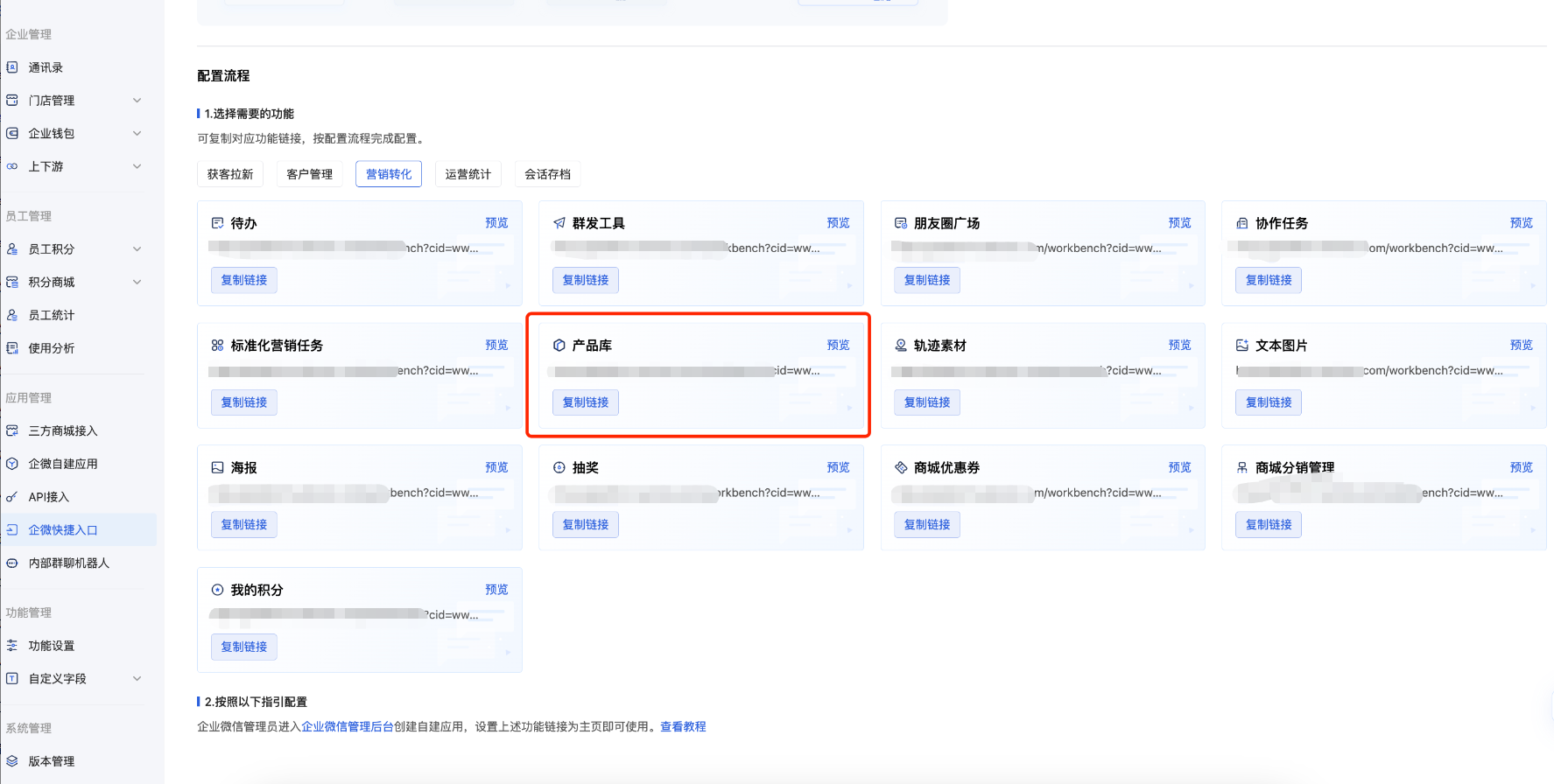The image size is (1554, 784).
Task: Click the 功能设置 sliders icon
Action: (x=12, y=646)
